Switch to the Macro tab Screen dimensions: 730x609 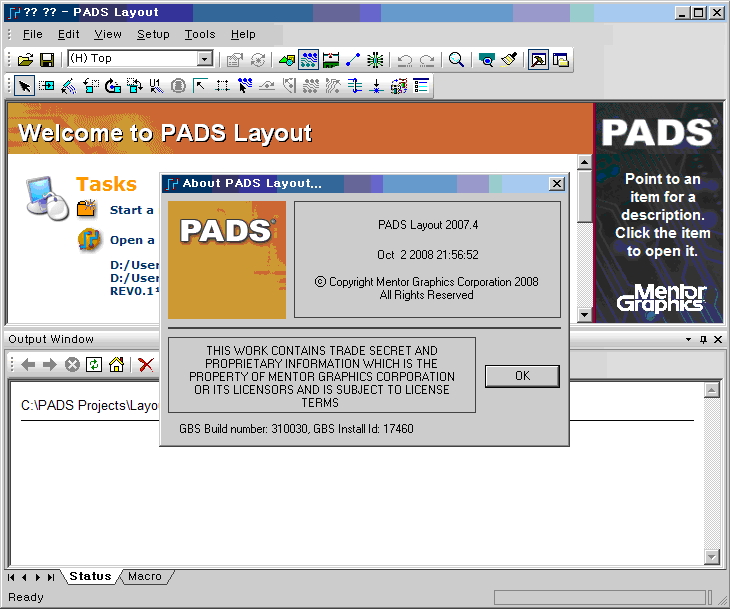tap(144, 576)
